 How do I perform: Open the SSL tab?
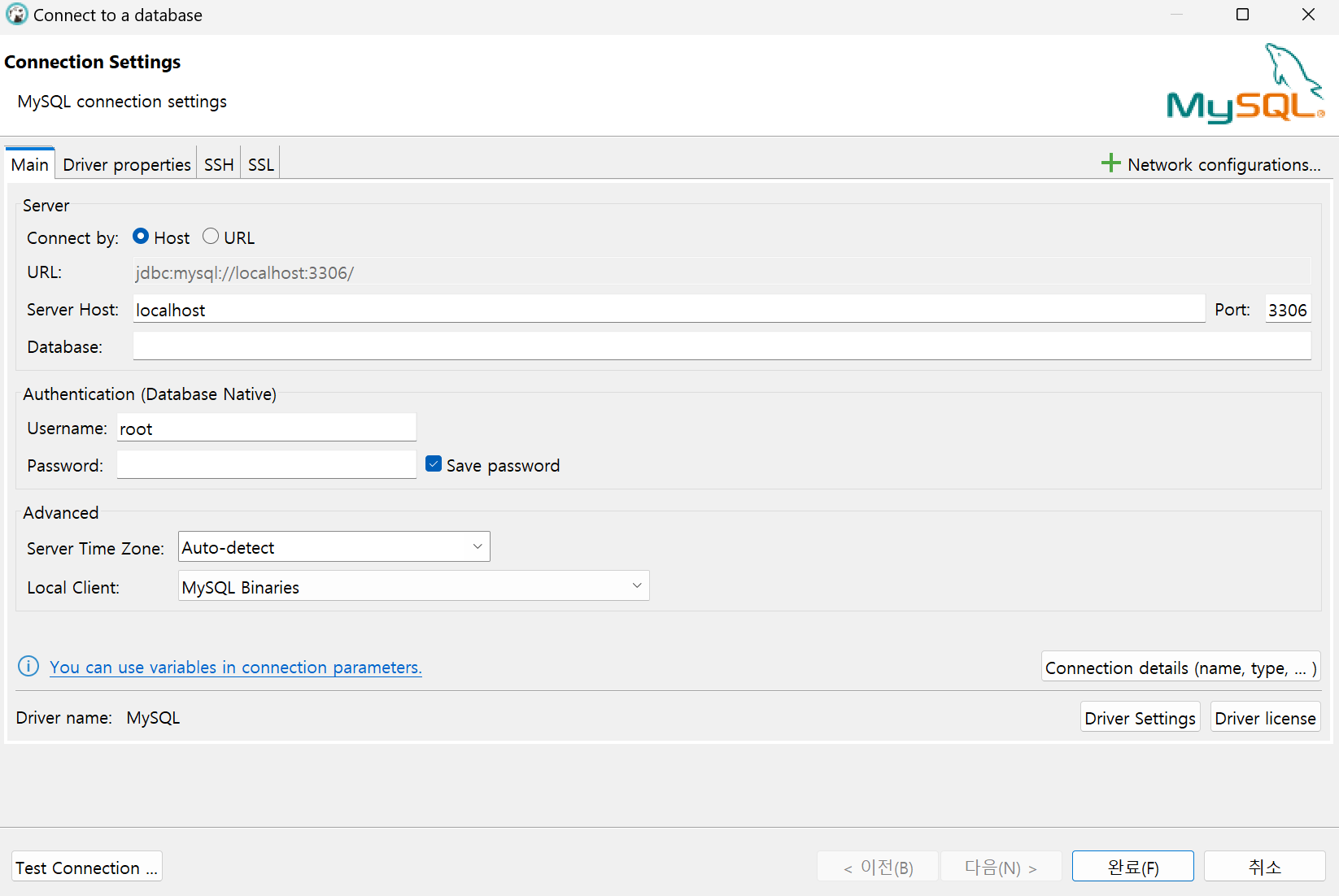coord(260,163)
